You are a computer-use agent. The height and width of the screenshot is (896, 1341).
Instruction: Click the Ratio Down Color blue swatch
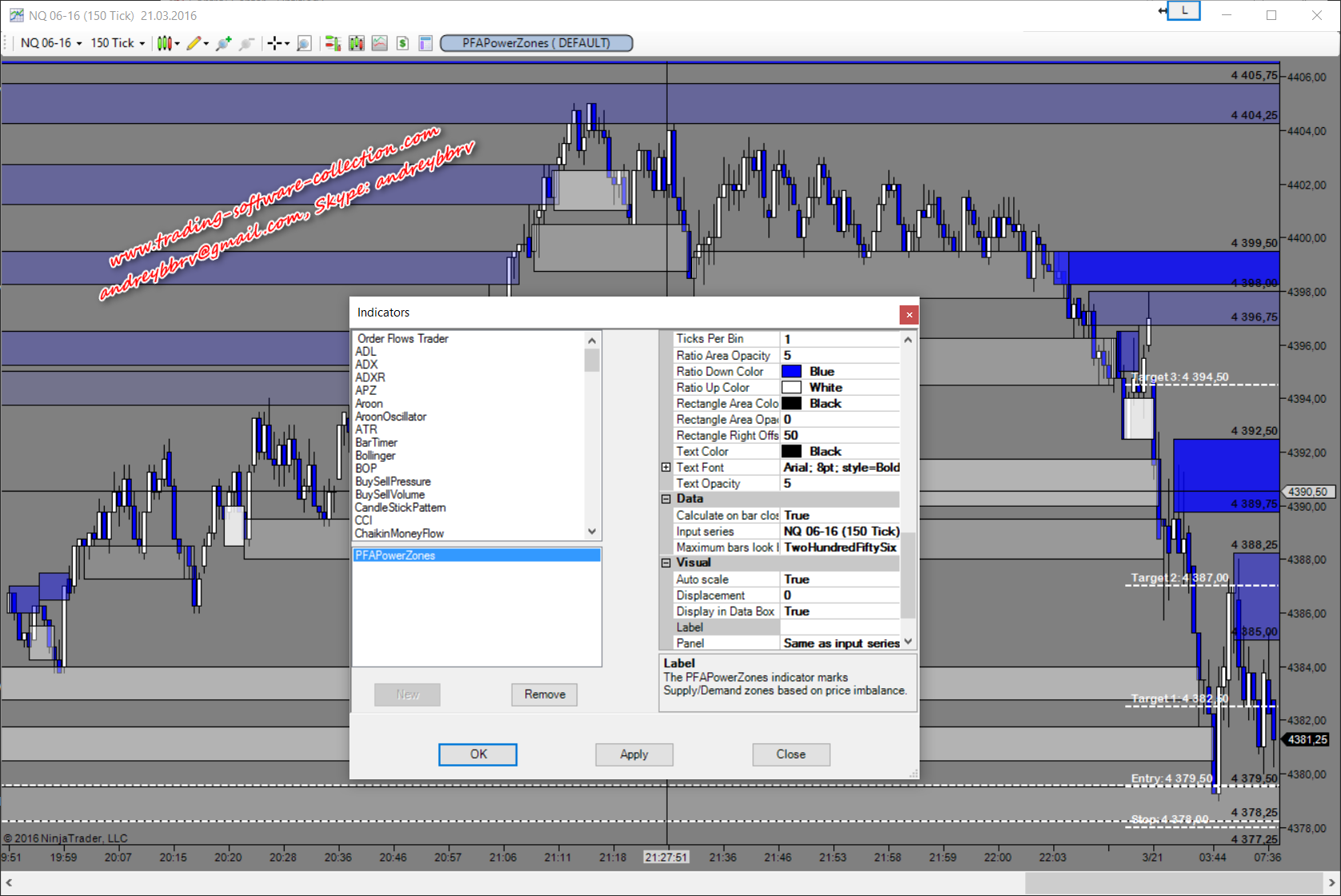click(792, 372)
